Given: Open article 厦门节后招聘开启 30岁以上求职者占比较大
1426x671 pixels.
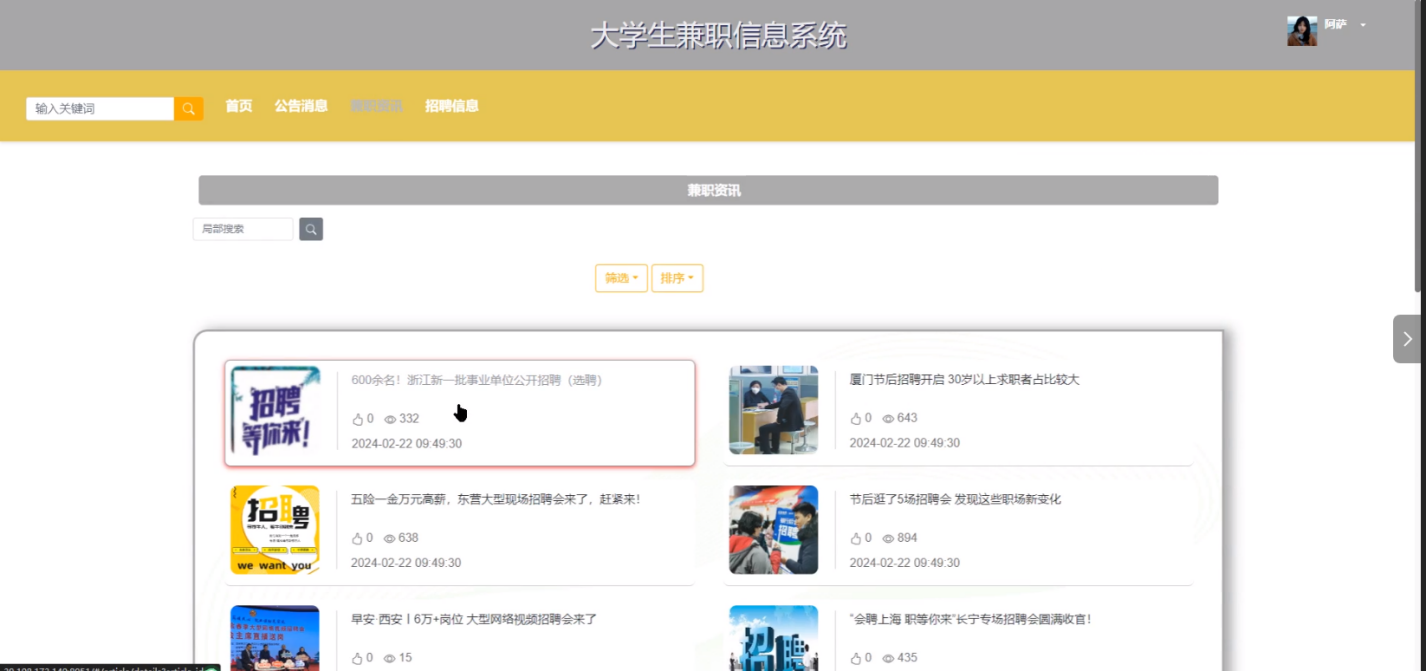Looking at the screenshot, I should point(964,380).
